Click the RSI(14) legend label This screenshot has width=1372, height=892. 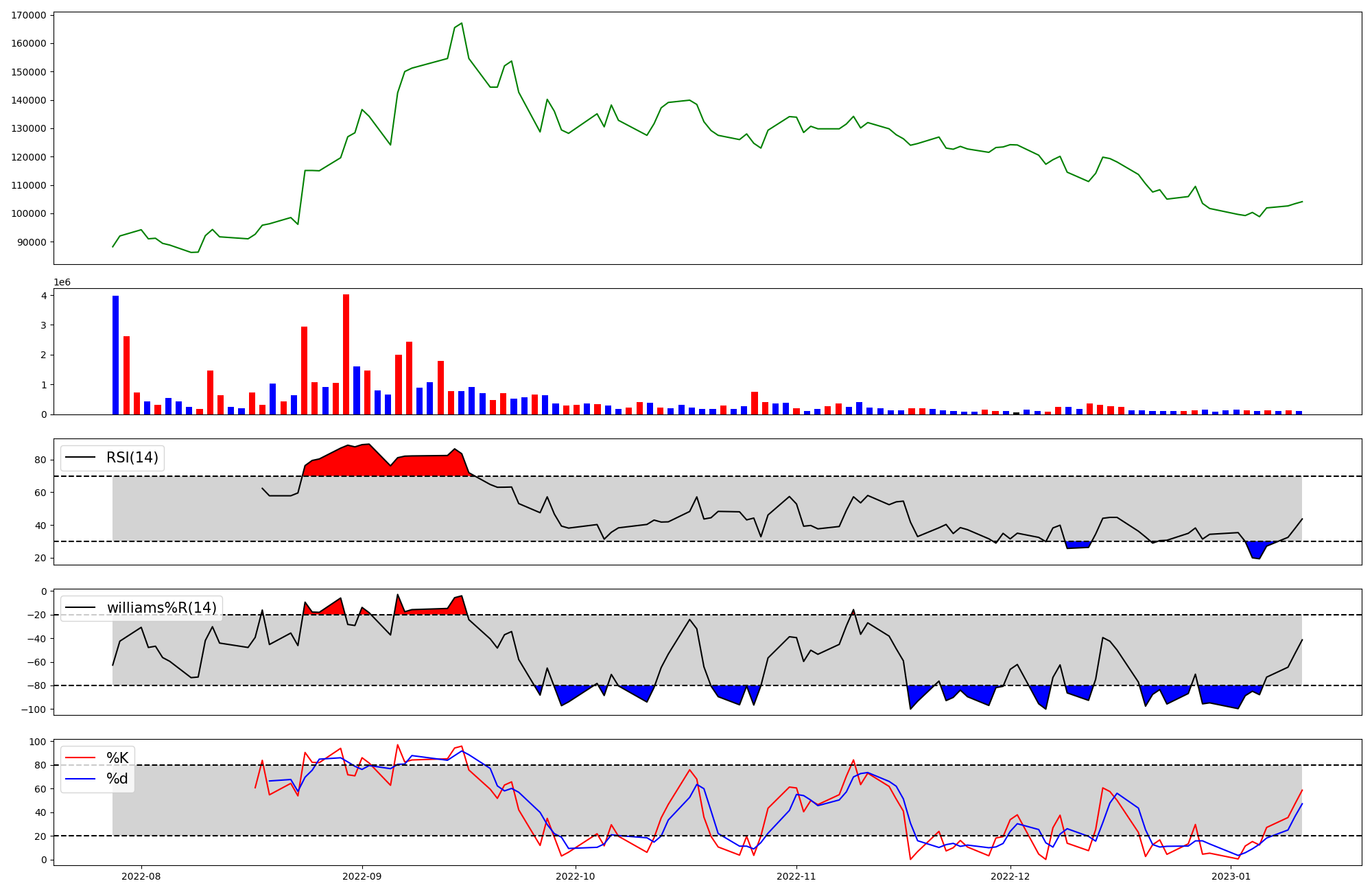click(x=132, y=458)
